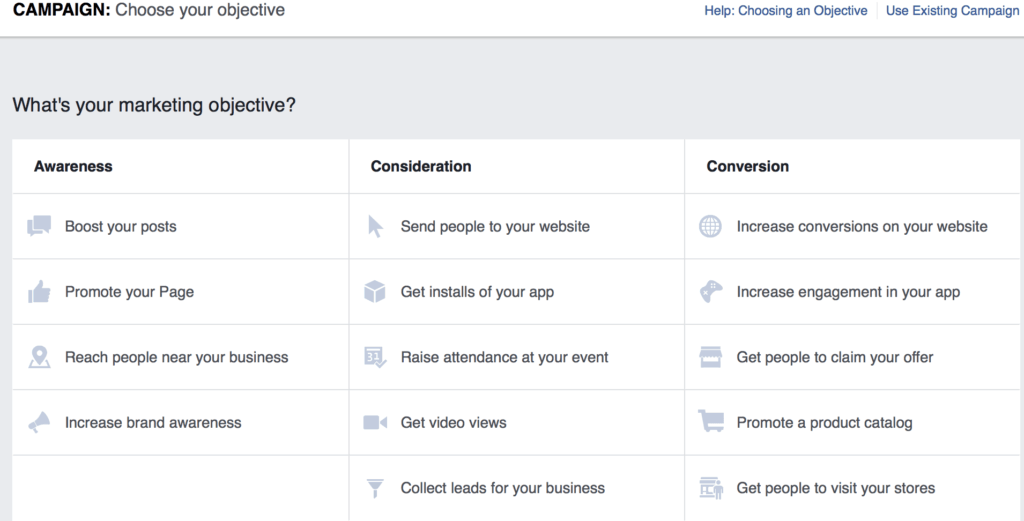The width and height of the screenshot is (1024, 521).
Task: Click the globe icon for website conversions
Action: tap(711, 227)
